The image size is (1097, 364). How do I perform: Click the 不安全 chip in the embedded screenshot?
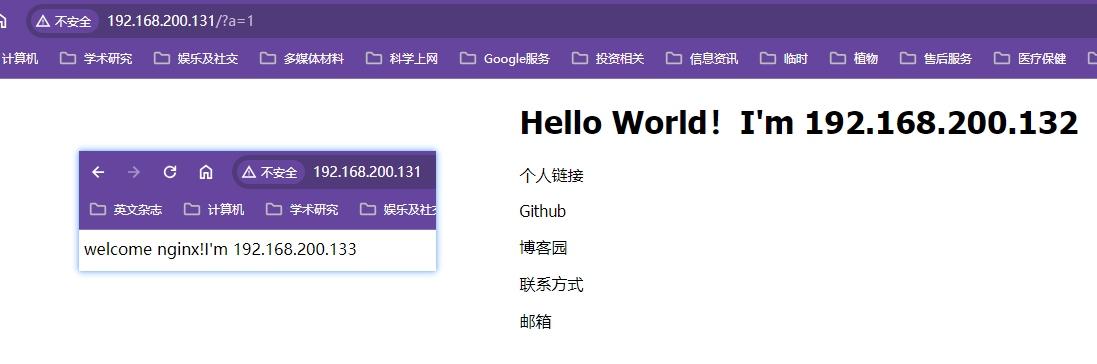click(x=270, y=172)
